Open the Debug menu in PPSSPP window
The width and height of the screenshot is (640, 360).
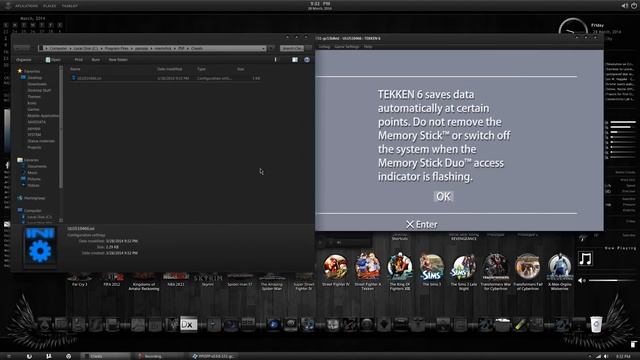324,47
